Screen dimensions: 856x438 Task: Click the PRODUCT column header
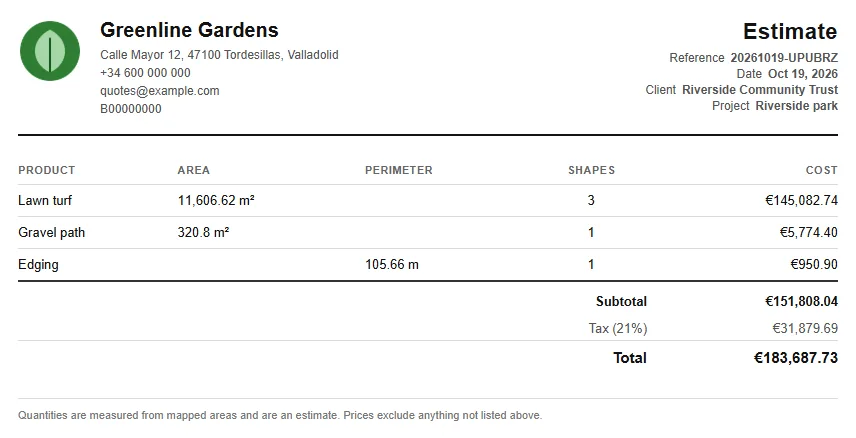click(x=46, y=170)
